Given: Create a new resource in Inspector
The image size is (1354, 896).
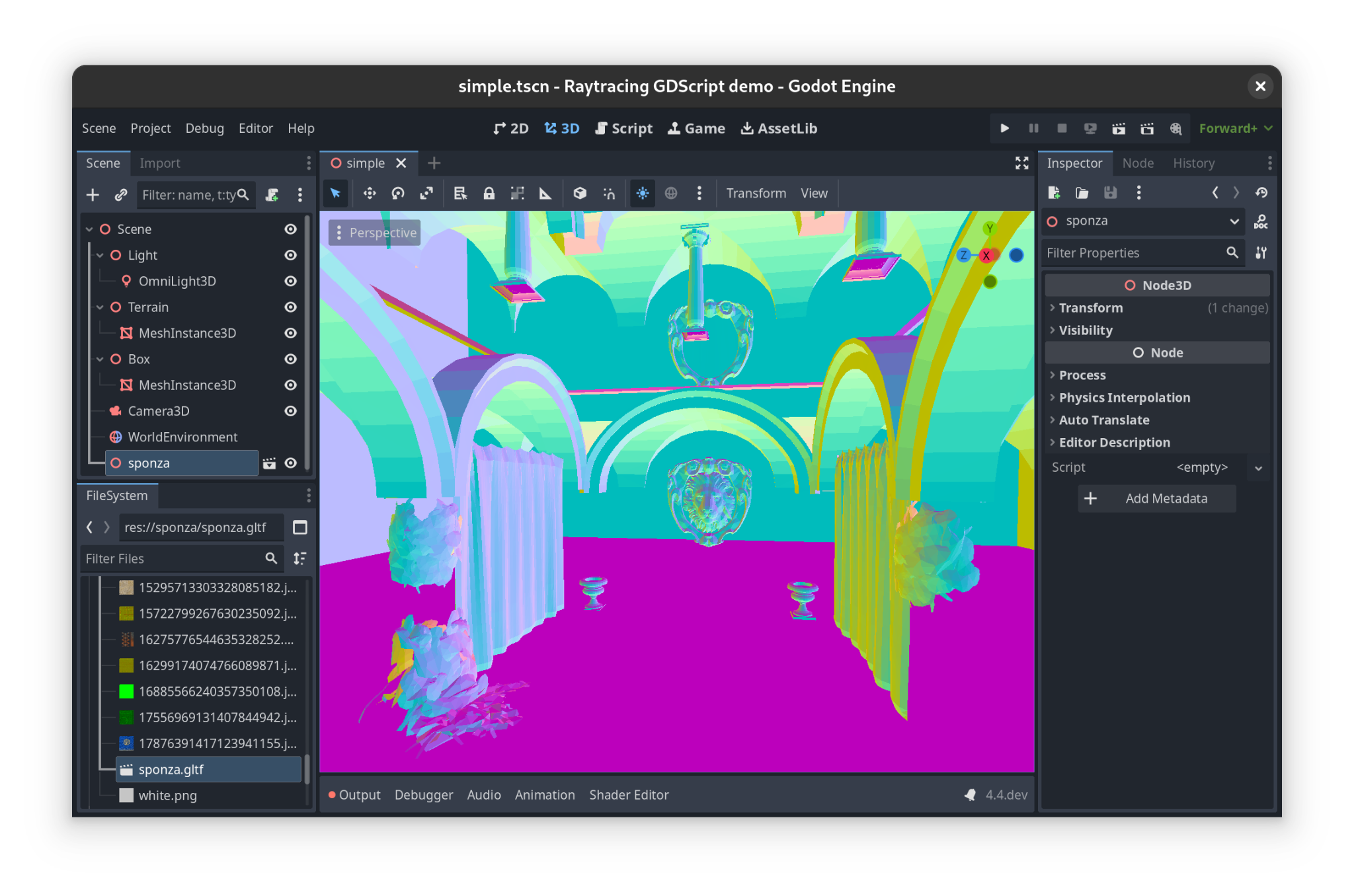Looking at the screenshot, I should coord(1054,192).
